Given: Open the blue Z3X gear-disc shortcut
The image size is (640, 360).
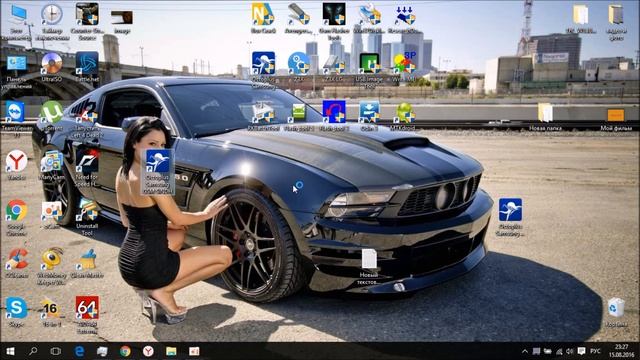Looking at the screenshot, I should click(299, 63).
